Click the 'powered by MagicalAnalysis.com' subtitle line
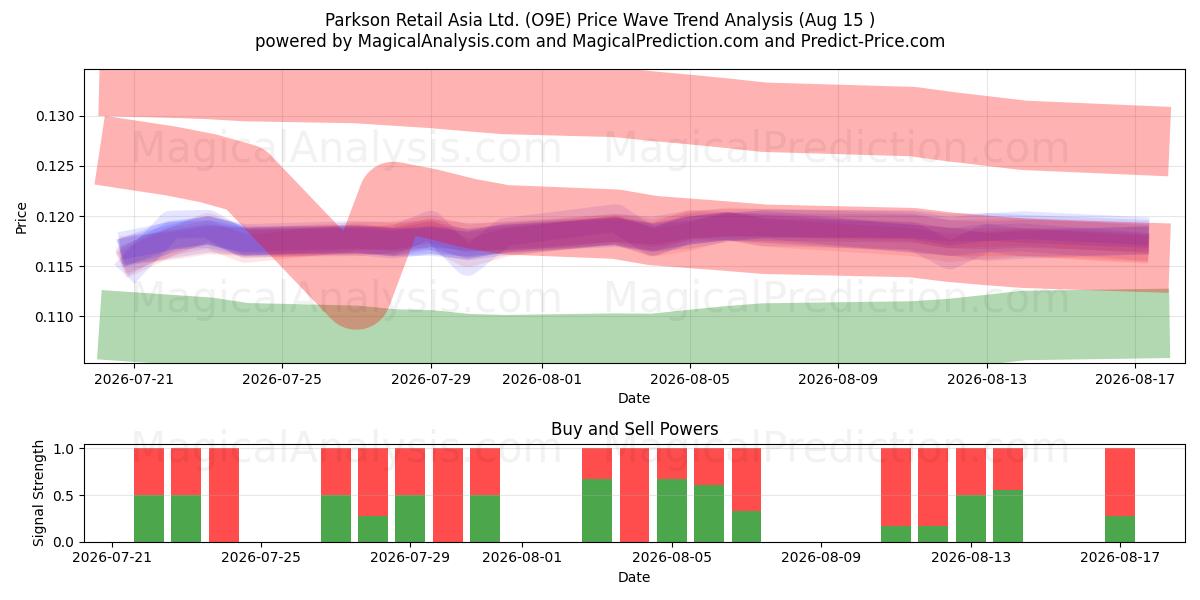This screenshot has width=1200, height=600. pyautogui.click(x=600, y=41)
